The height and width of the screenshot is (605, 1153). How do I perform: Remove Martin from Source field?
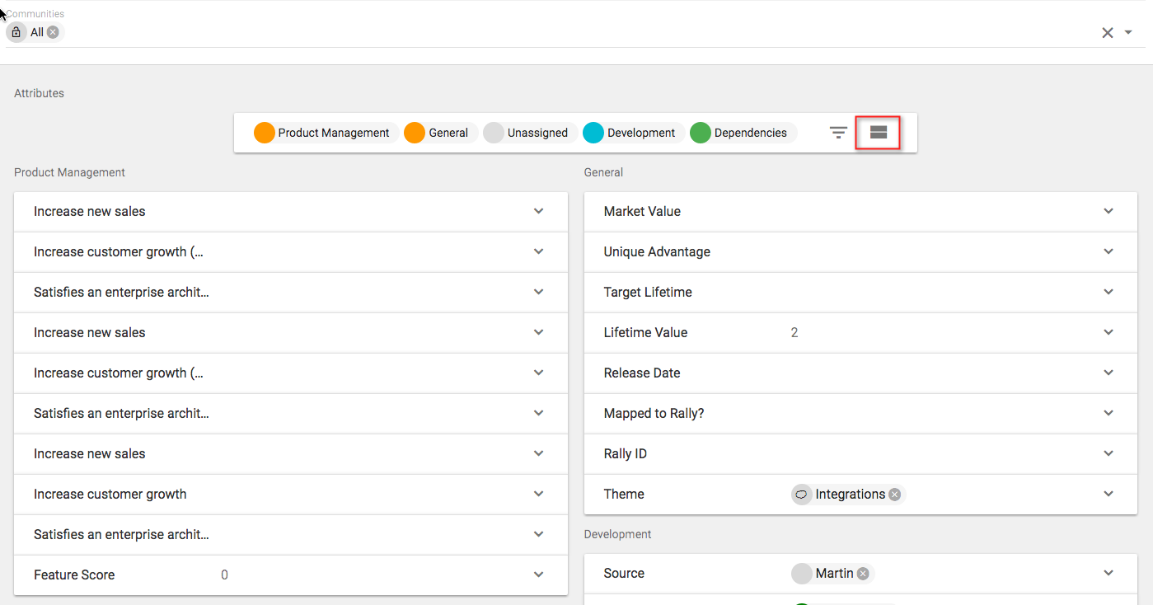pyautogui.click(x=863, y=573)
